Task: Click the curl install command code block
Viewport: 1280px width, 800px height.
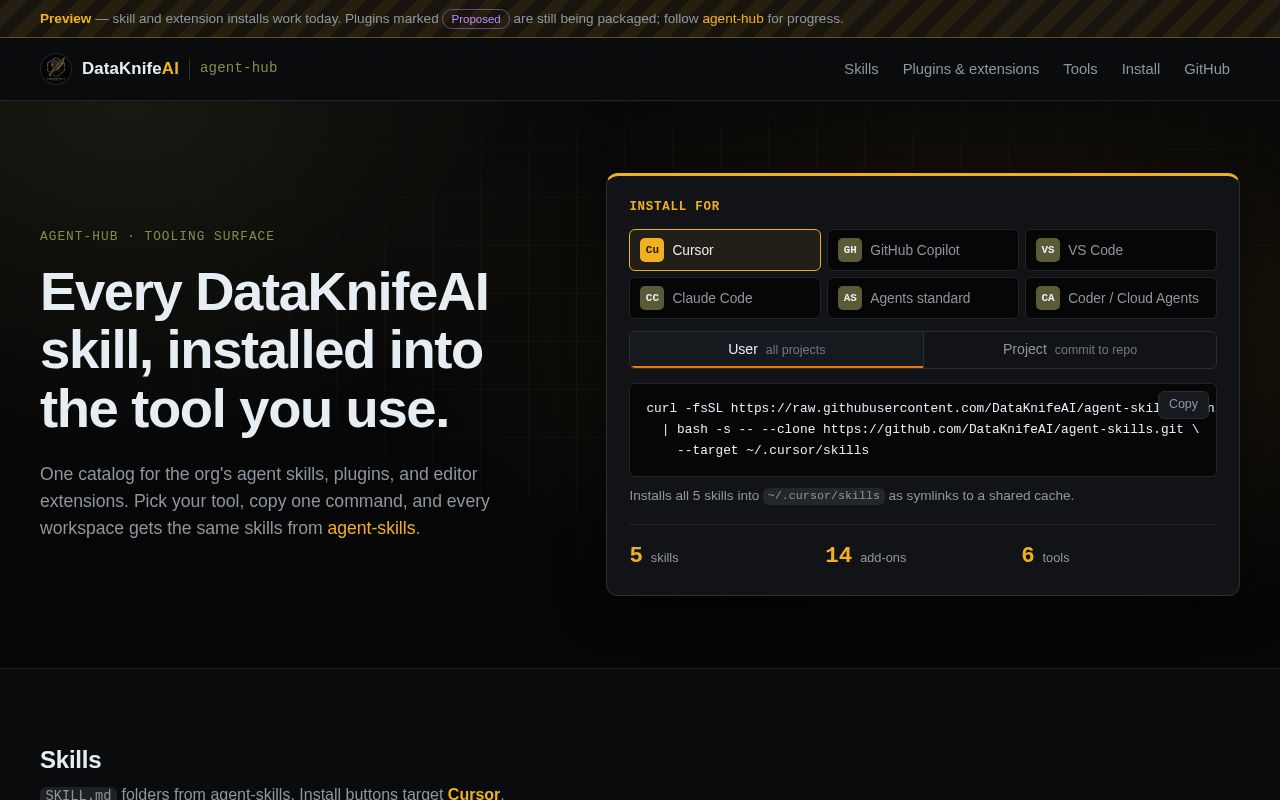Action: [x=923, y=430]
